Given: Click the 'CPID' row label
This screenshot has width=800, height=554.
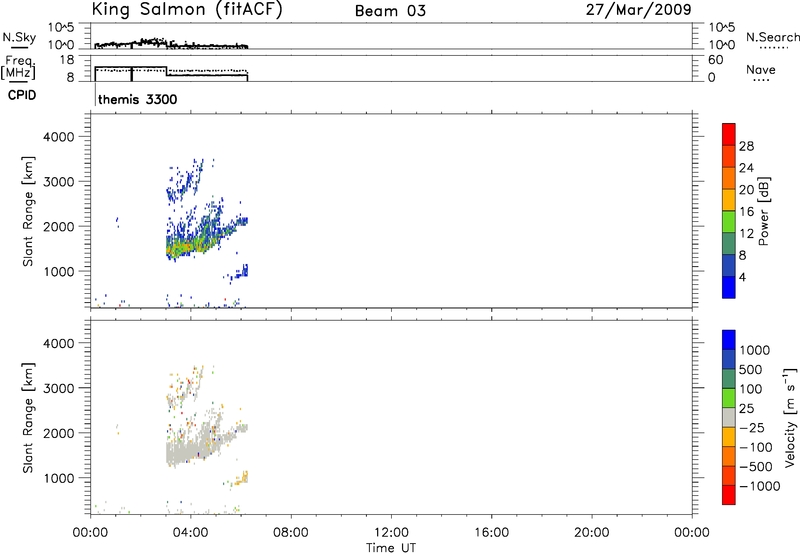Looking at the screenshot, I should (22, 95).
